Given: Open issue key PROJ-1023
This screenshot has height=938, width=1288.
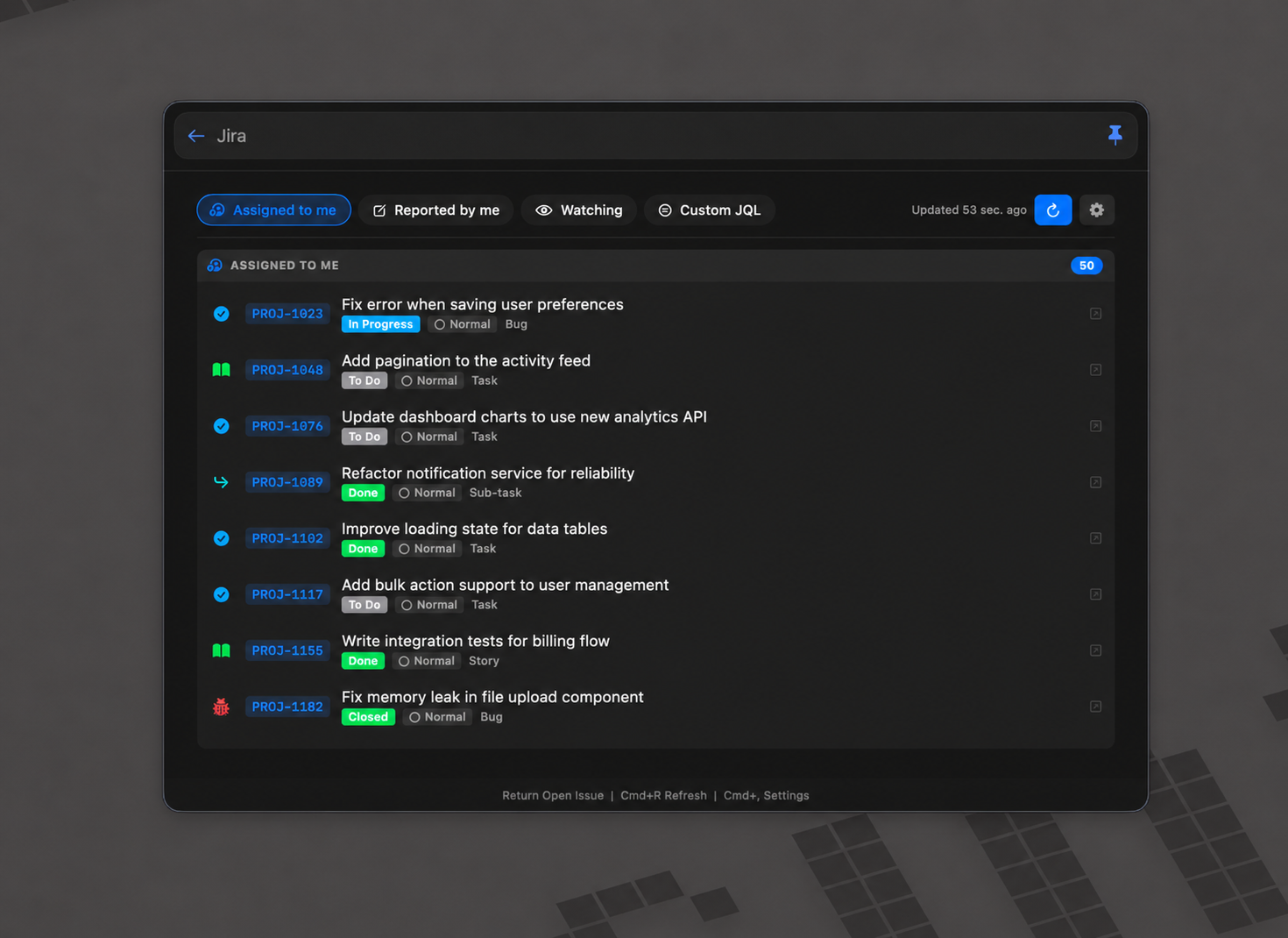Looking at the screenshot, I should click(x=287, y=314).
